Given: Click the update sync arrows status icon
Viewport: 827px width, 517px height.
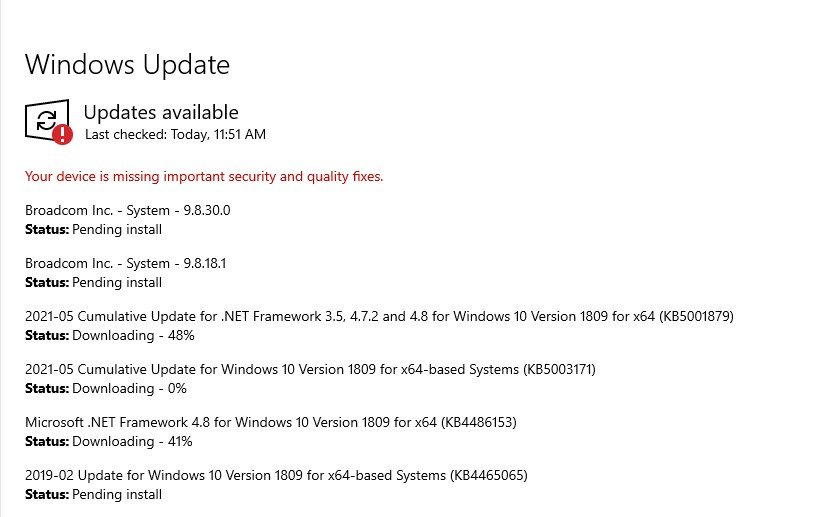Looking at the screenshot, I should [x=46, y=121].
